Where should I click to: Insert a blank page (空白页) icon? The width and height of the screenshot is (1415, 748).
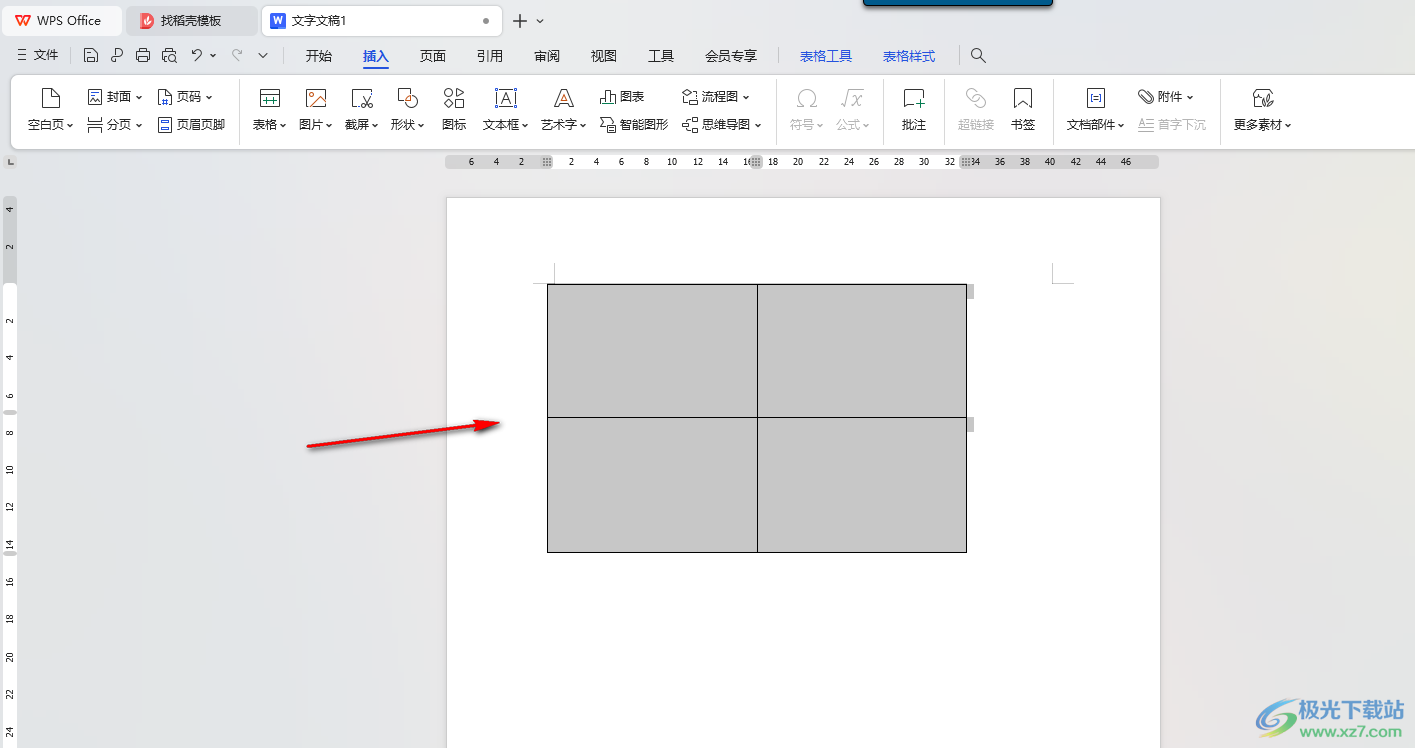(x=50, y=97)
